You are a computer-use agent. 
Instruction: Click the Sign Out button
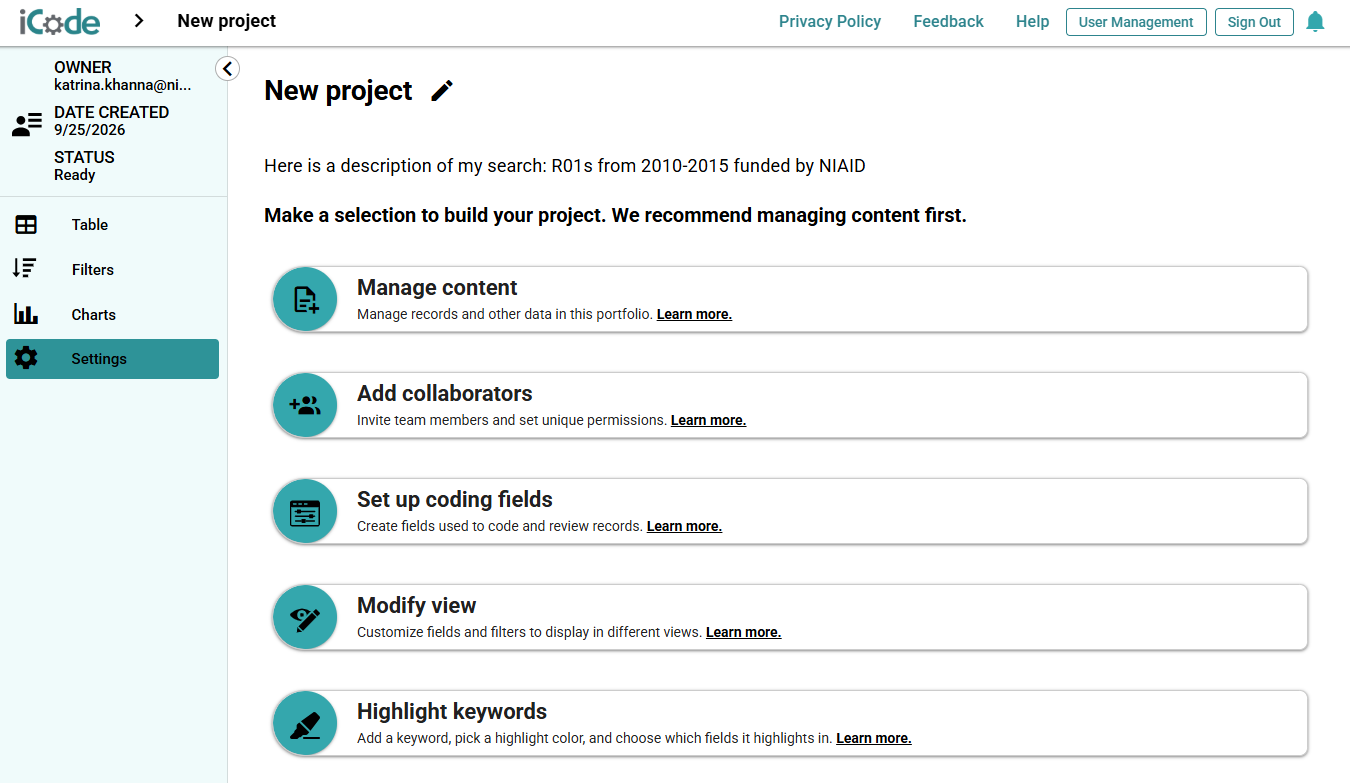[1255, 22]
